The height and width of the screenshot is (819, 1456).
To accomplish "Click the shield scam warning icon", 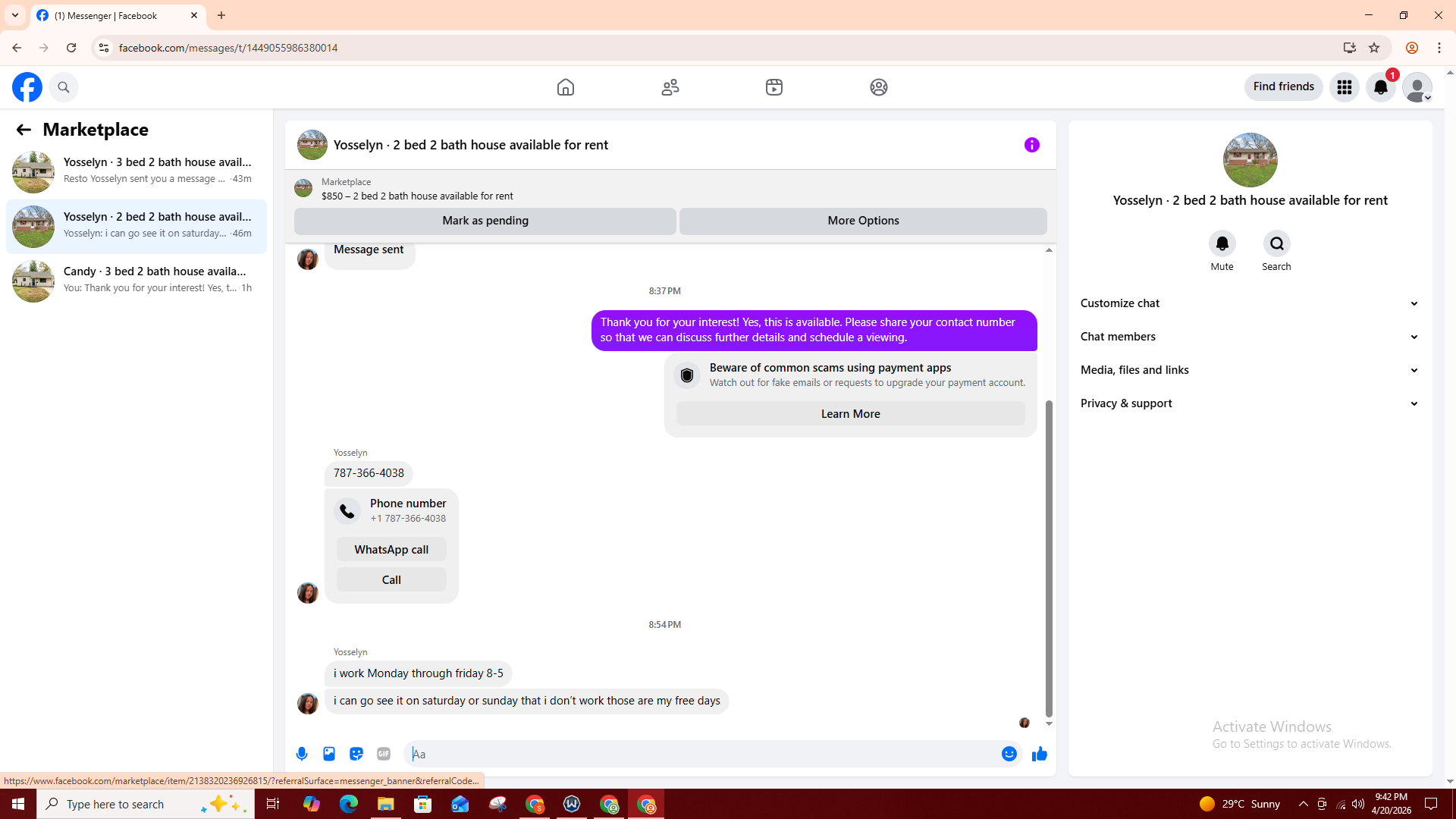I will tap(687, 375).
